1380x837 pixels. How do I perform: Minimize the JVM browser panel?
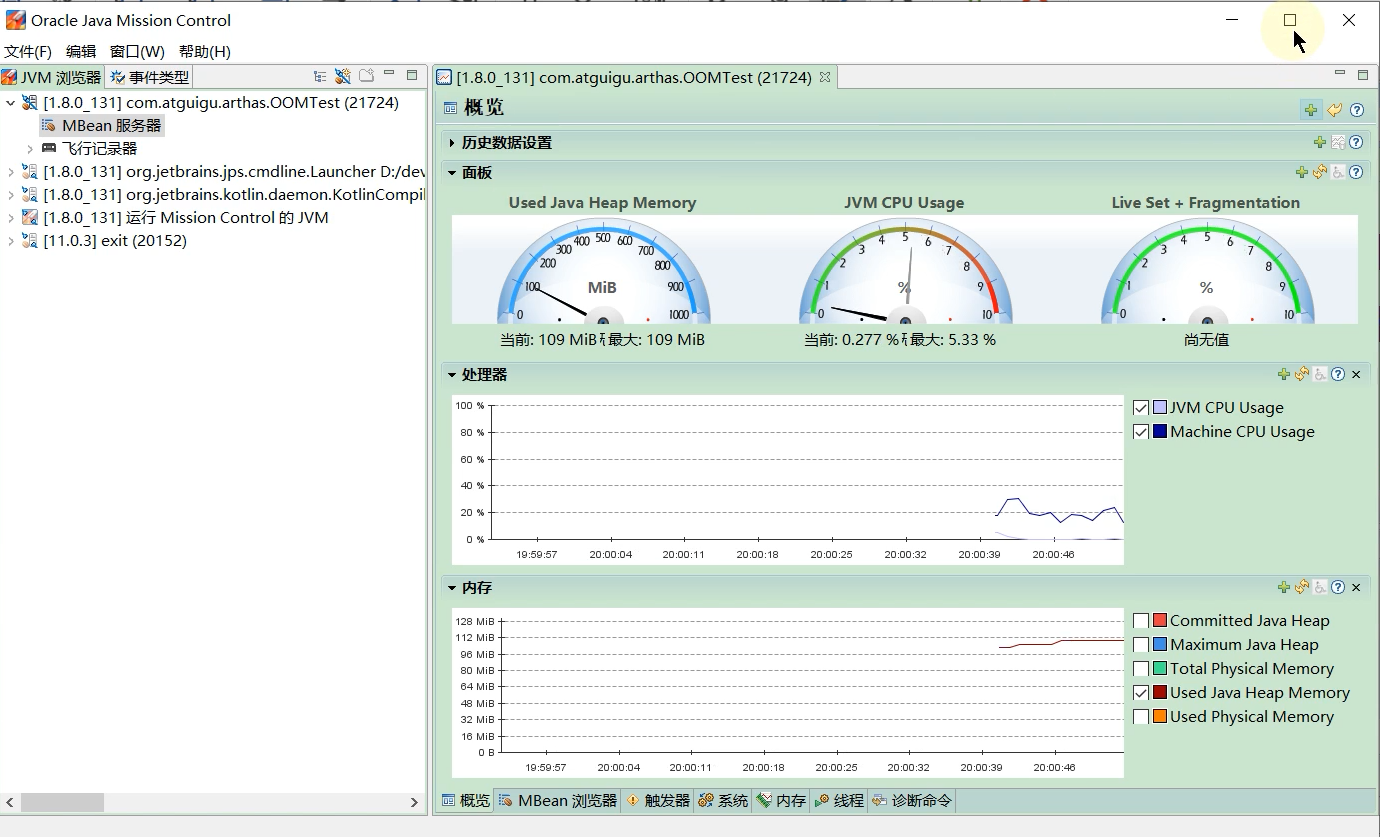click(x=389, y=74)
